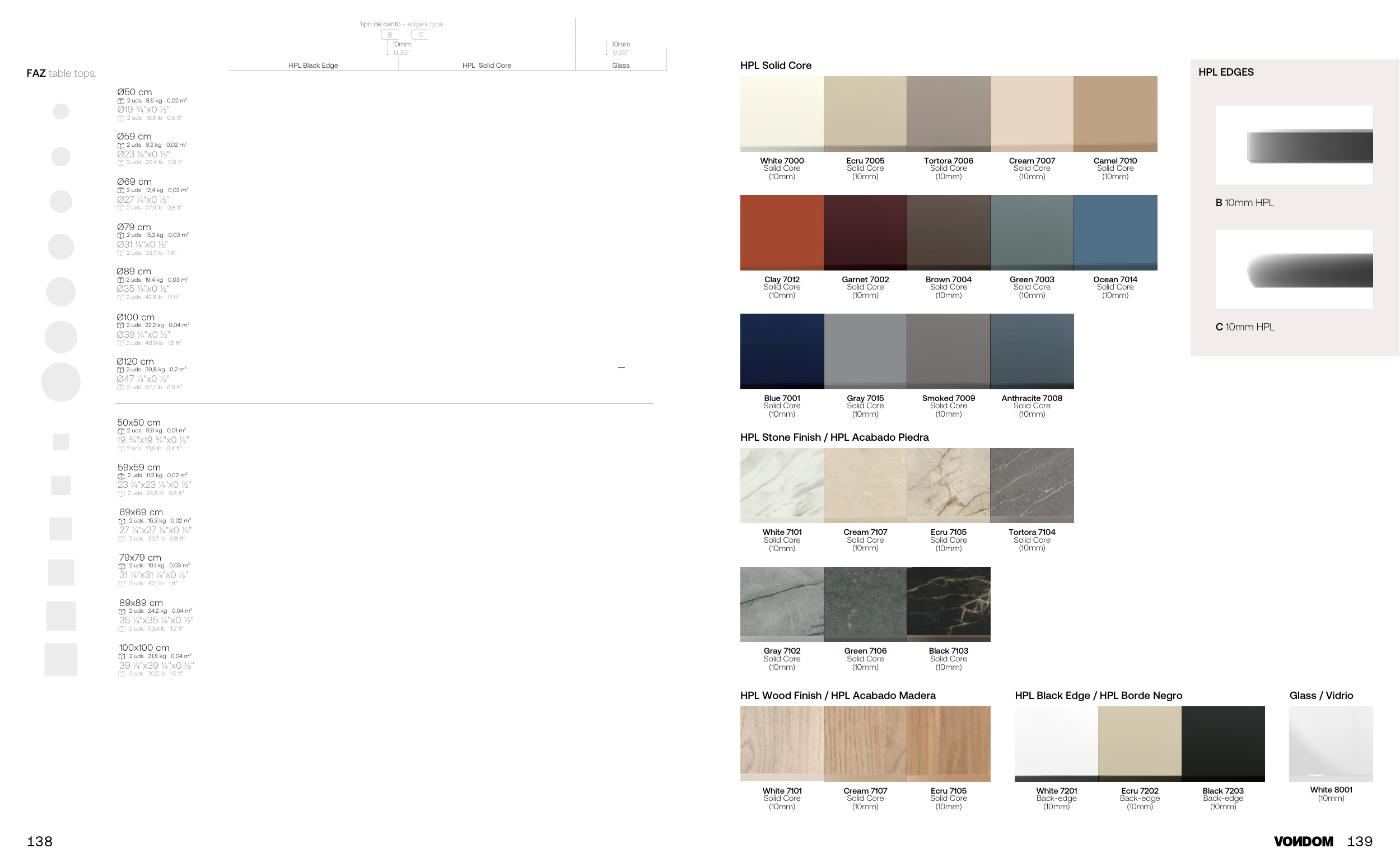This screenshot has width=1400, height=867.
Task: Click the Ø89 cm round table top icon
Action: coord(61,292)
